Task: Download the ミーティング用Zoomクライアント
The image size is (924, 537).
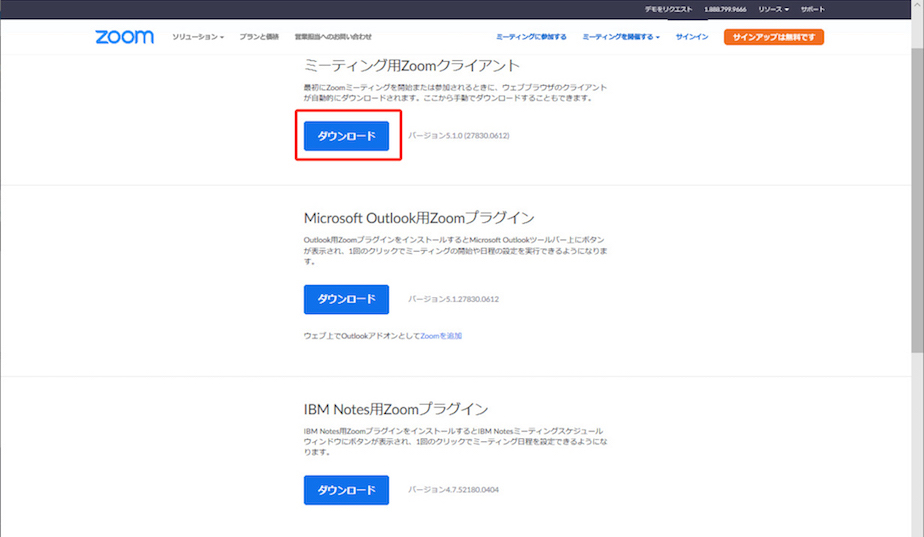Action: (346, 136)
